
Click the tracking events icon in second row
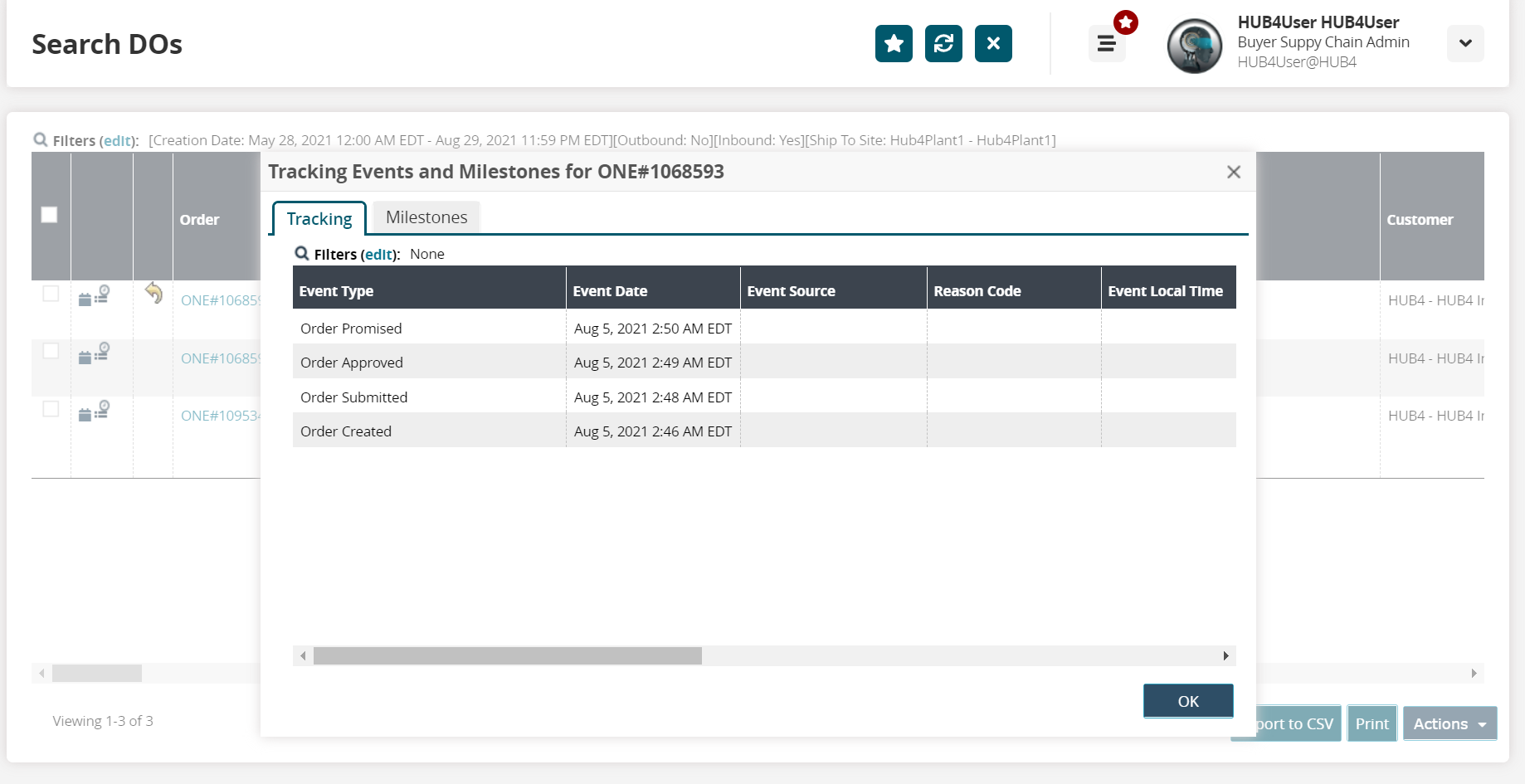click(94, 353)
